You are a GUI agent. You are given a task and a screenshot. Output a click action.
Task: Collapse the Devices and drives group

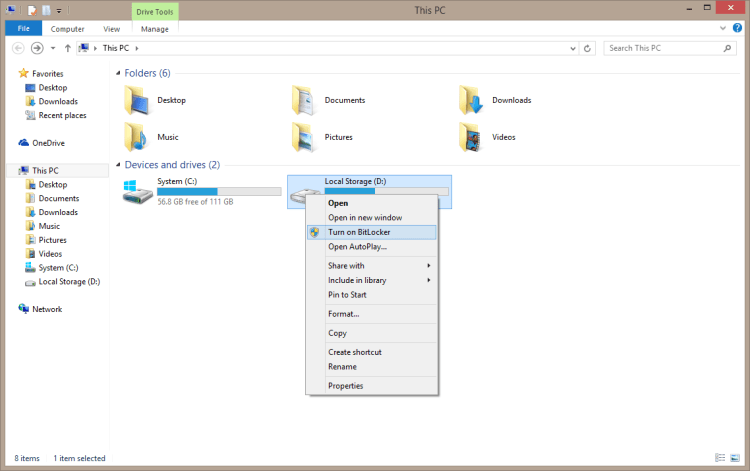point(118,165)
